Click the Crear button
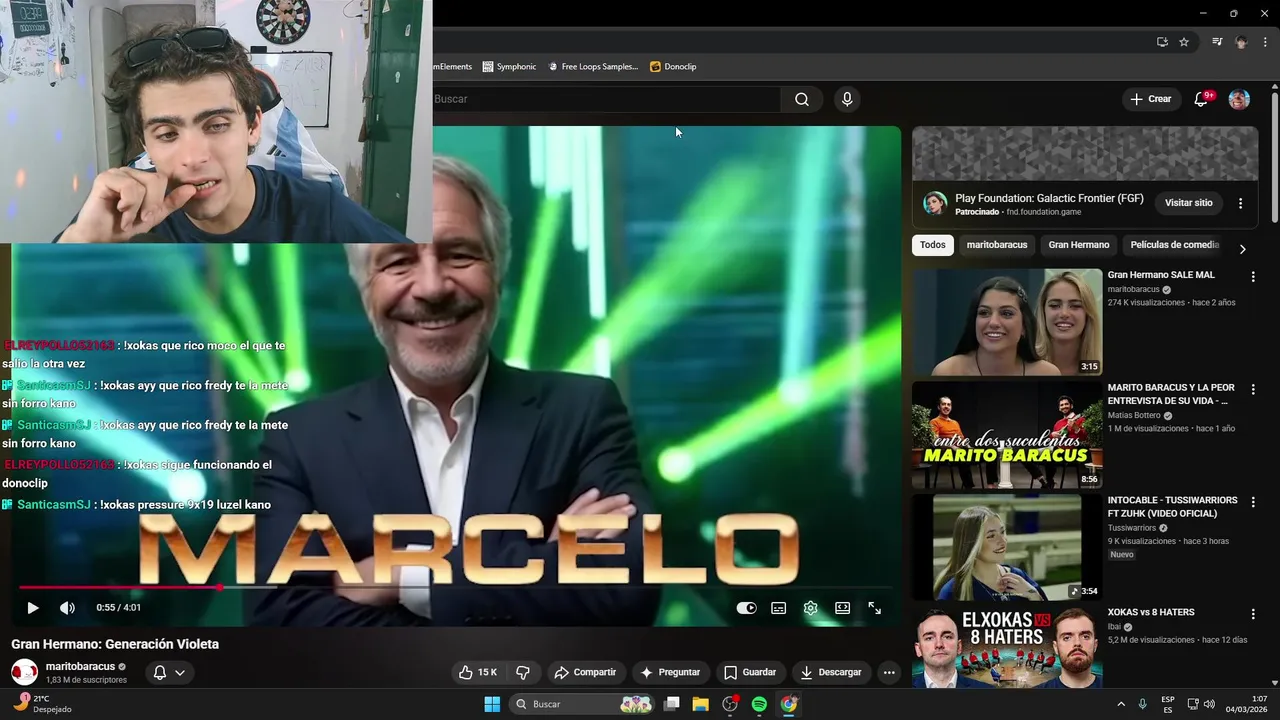1280x720 pixels. 1150,99
